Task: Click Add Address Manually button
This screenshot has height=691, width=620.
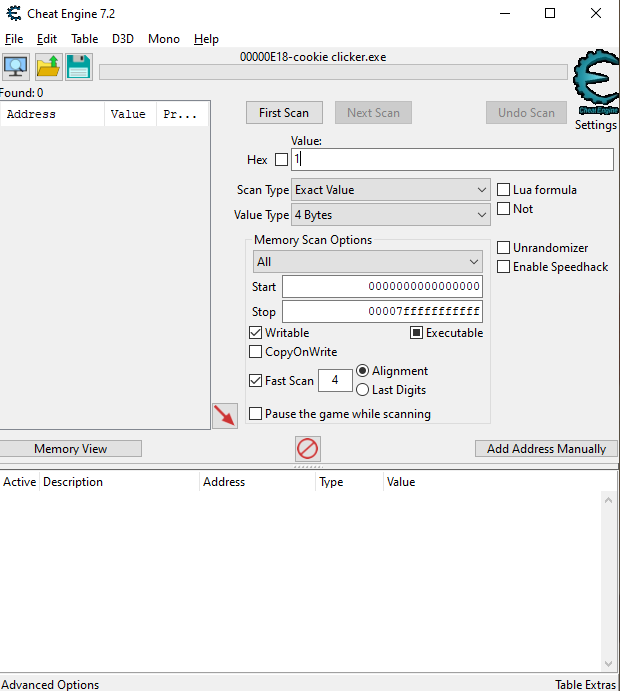Action: (546, 449)
